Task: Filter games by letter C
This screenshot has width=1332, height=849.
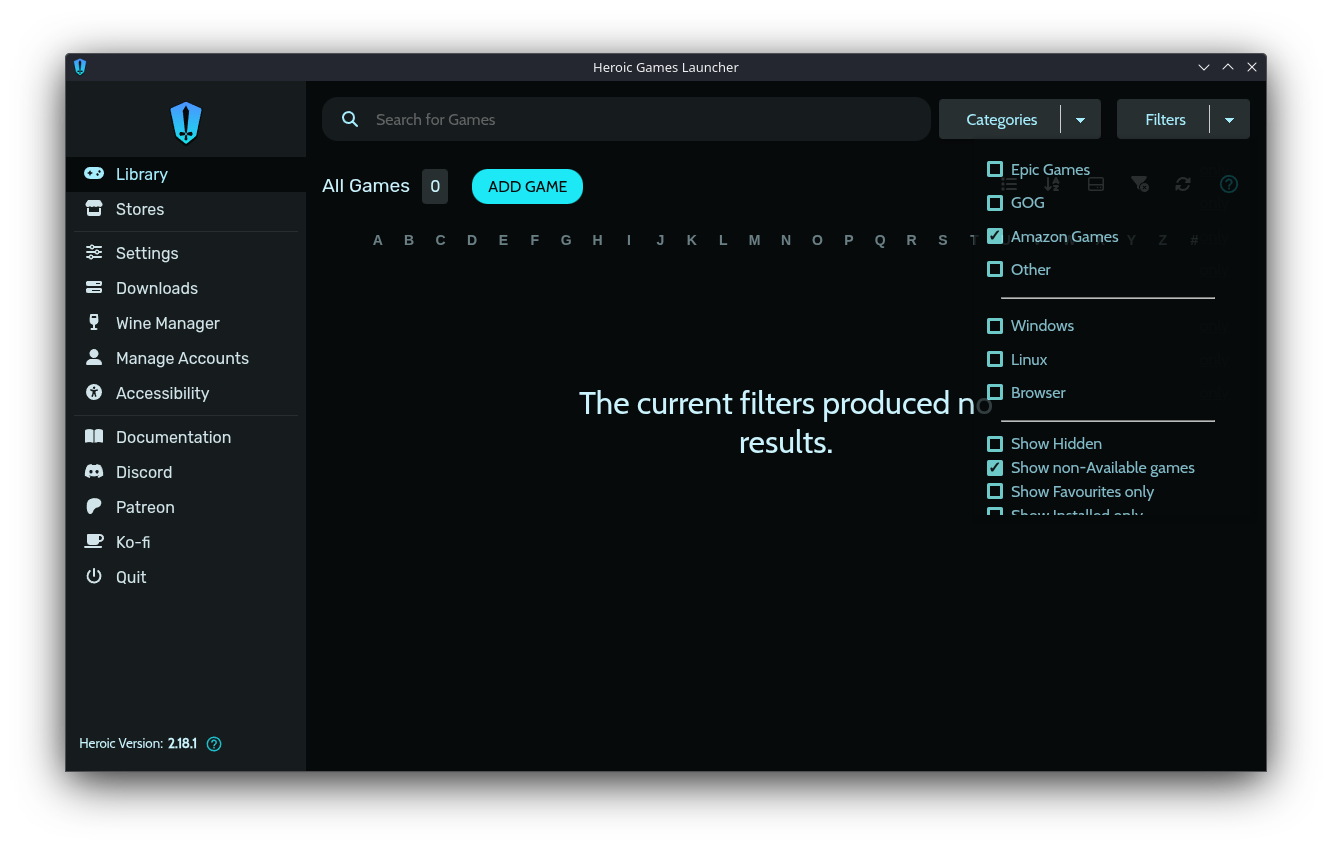Action: [440, 240]
